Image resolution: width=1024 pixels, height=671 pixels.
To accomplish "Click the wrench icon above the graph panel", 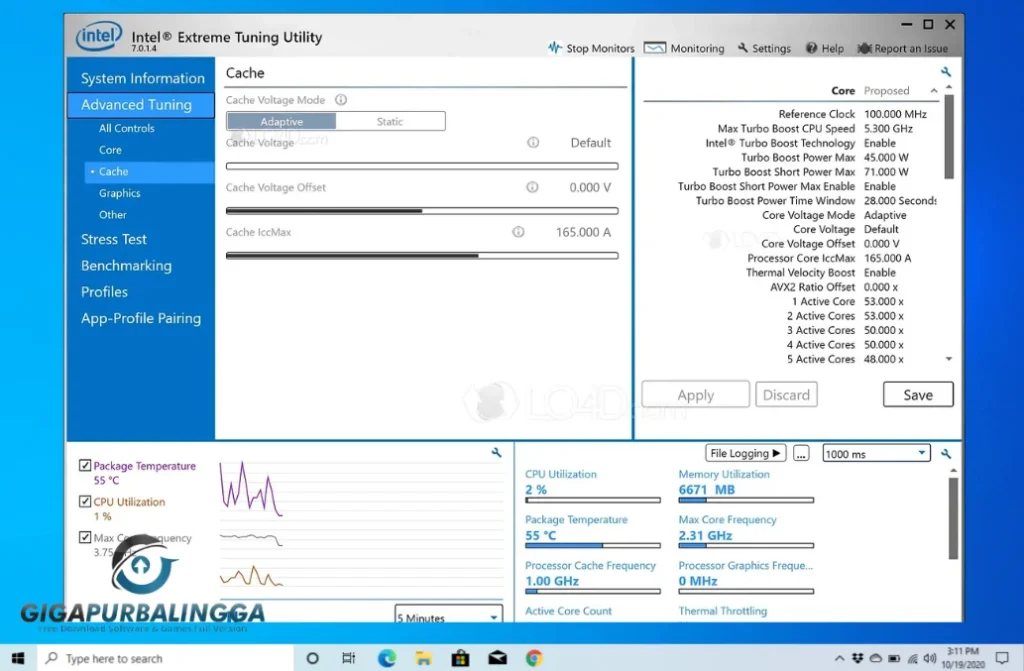I will (x=496, y=452).
